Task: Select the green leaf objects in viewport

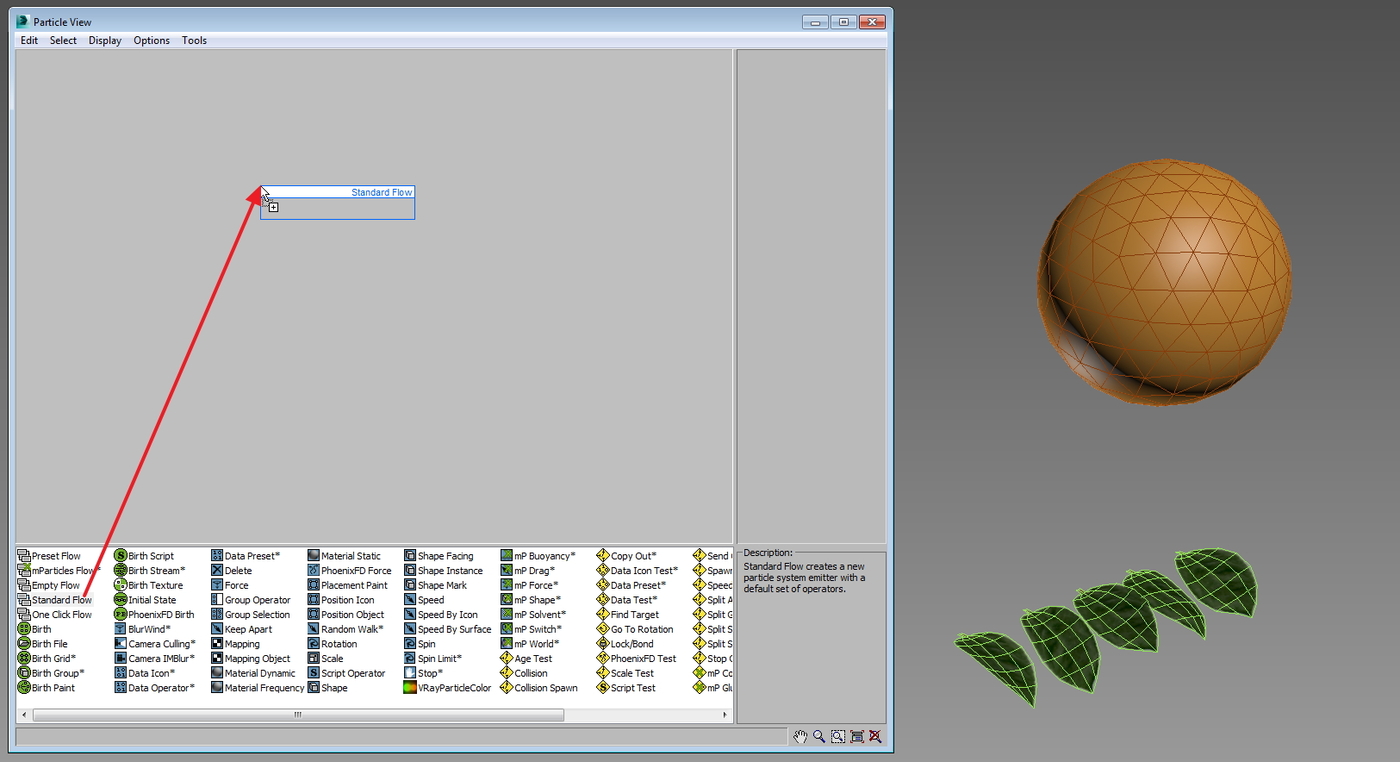Action: [1107, 625]
